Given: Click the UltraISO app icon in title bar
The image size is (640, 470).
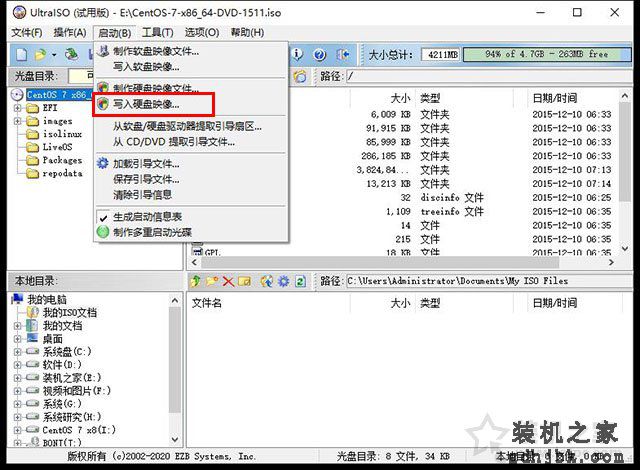Looking at the screenshot, I should [19, 12].
